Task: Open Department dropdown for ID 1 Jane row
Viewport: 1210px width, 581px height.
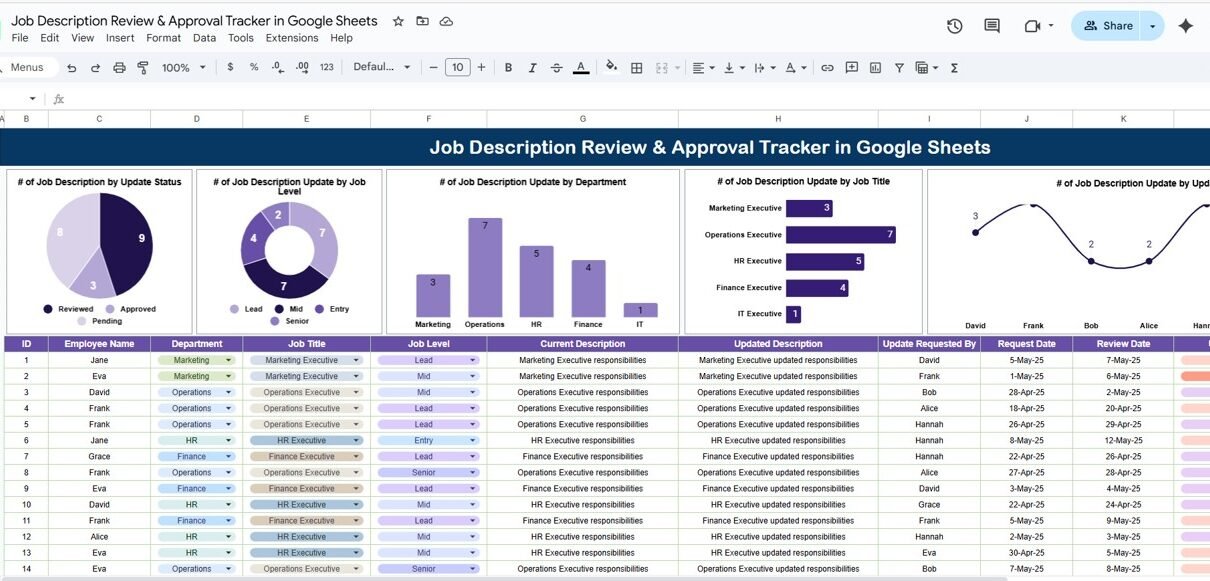Action: coord(229,360)
